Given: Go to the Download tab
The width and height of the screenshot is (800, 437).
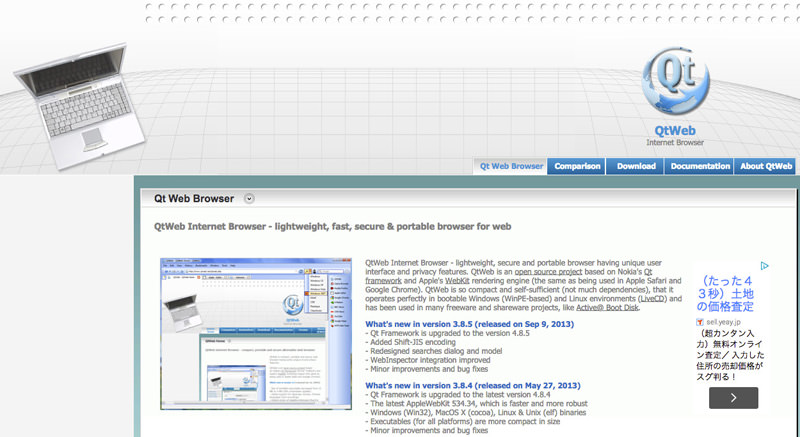Looking at the screenshot, I should 636,166.
